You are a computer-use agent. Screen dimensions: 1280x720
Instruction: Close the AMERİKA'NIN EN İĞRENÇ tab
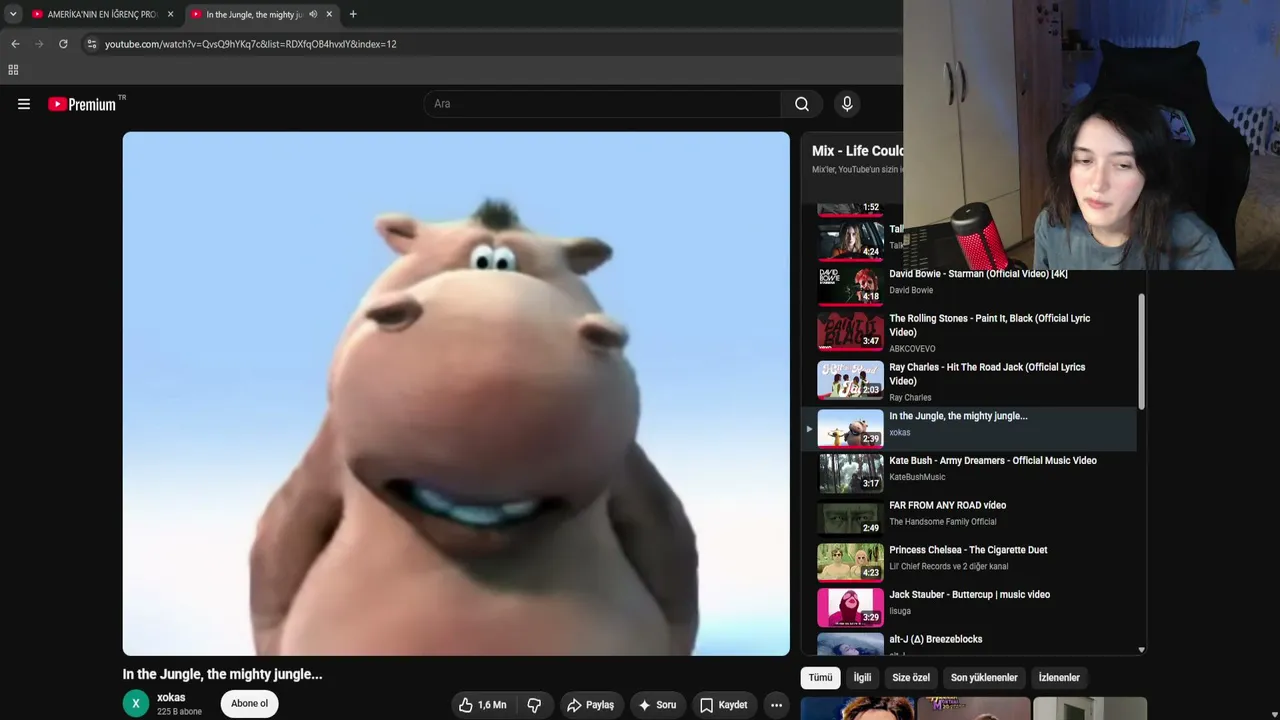tap(170, 14)
